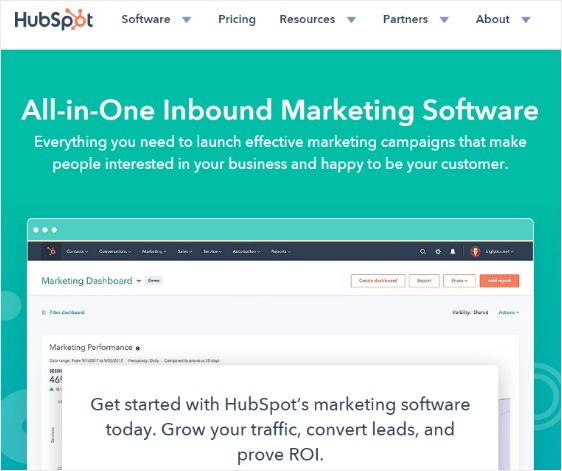Click the Marketing Performance report heading
The image size is (562, 471).
pyautogui.click(x=91, y=347)
